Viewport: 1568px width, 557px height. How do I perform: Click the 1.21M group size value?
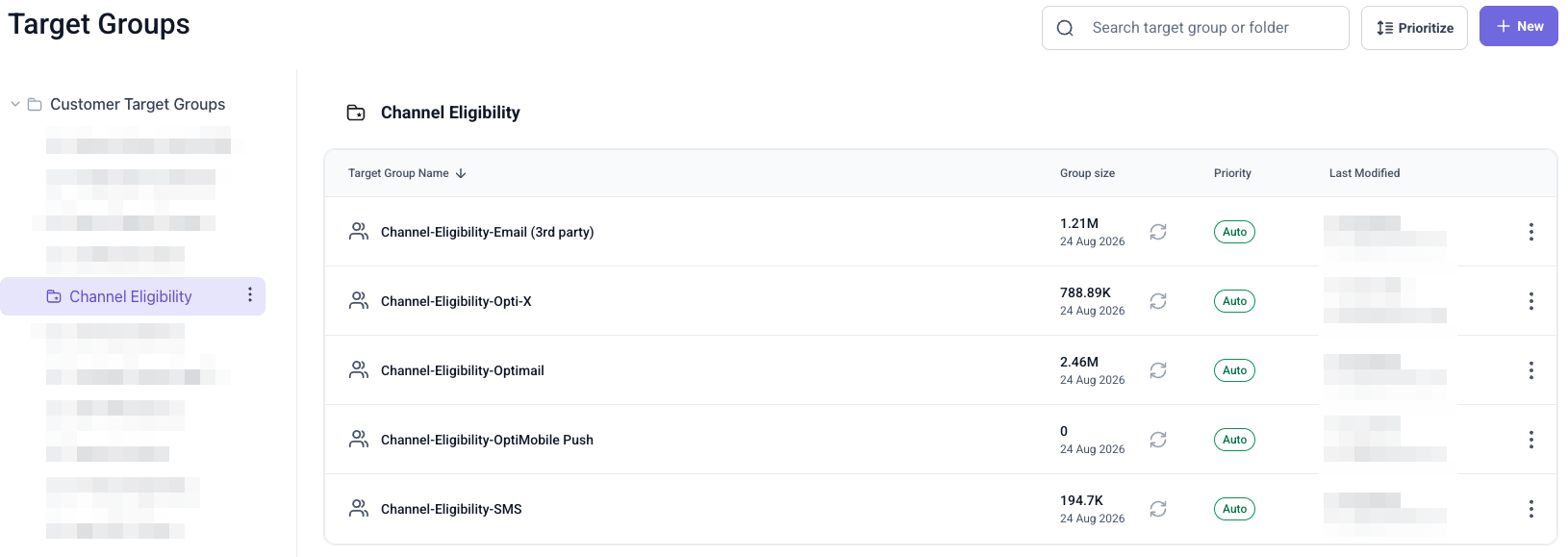(x=1079, y=223)
